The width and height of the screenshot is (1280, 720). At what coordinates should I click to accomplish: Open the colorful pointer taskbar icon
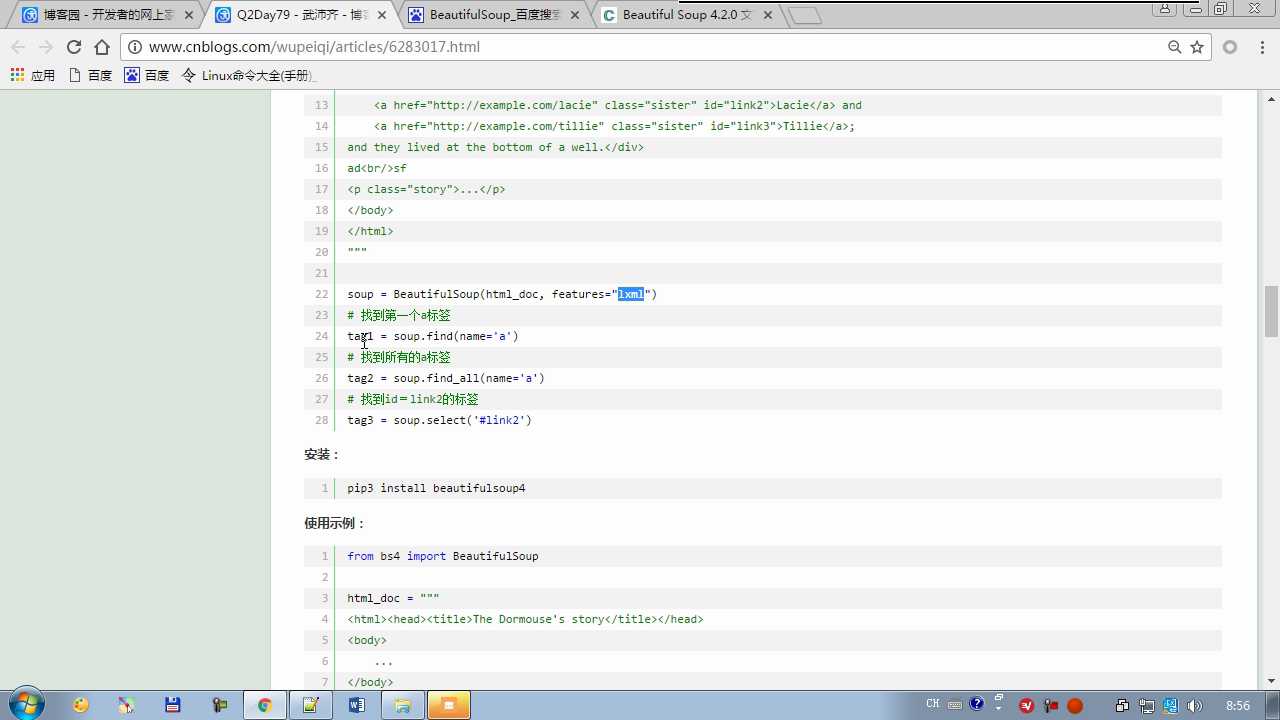point(126,705)
